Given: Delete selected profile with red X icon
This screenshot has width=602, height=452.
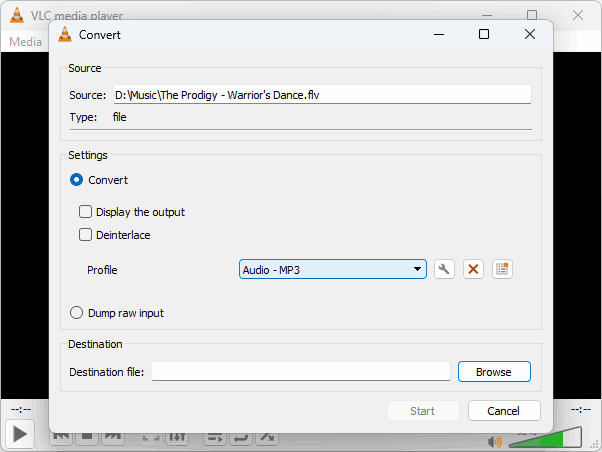Looking at the screenshot, I should [x=473, y=269].
